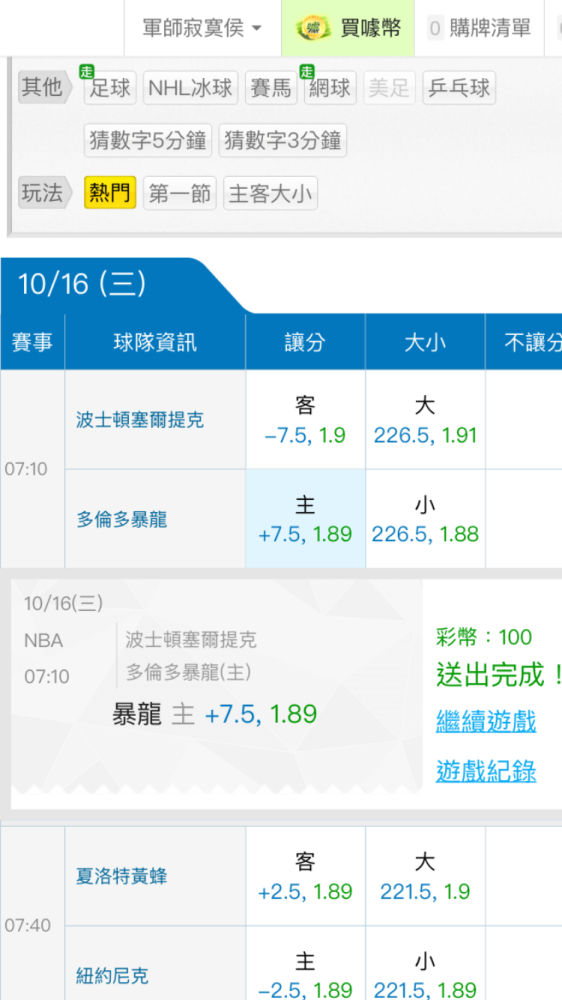Click the 買噱幣 coin button
The width and height of the screenshot is (562, 1000).
(348, 28)
